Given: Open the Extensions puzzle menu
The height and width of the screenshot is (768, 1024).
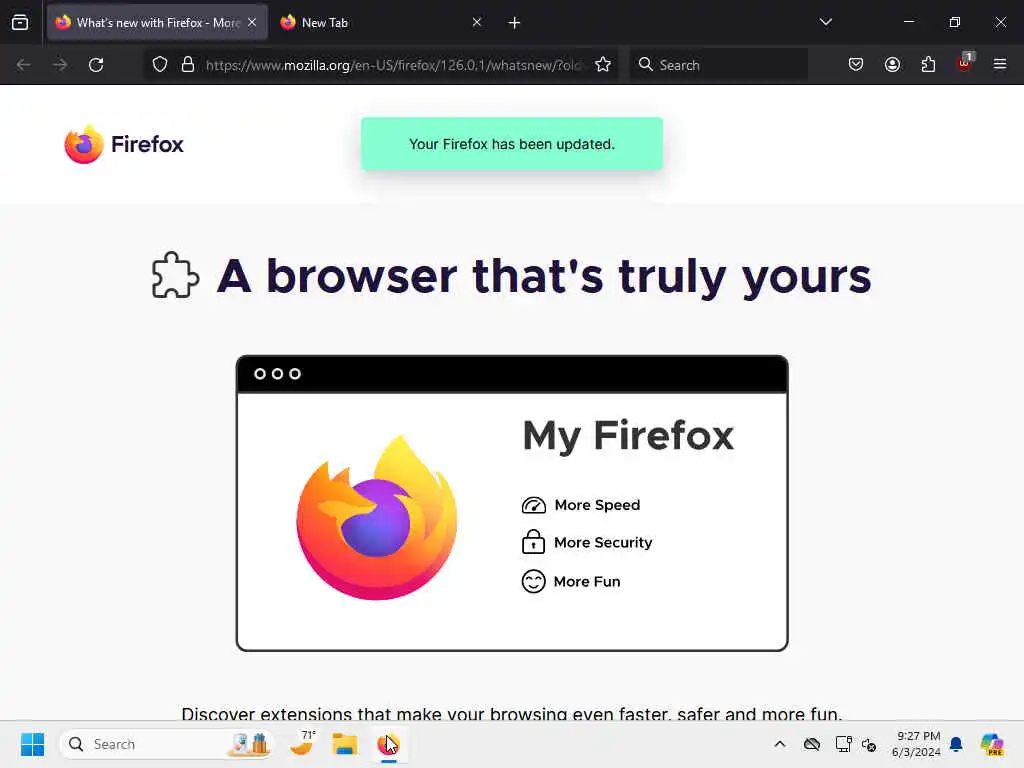Looking at the screenshot, I should 928,65.
